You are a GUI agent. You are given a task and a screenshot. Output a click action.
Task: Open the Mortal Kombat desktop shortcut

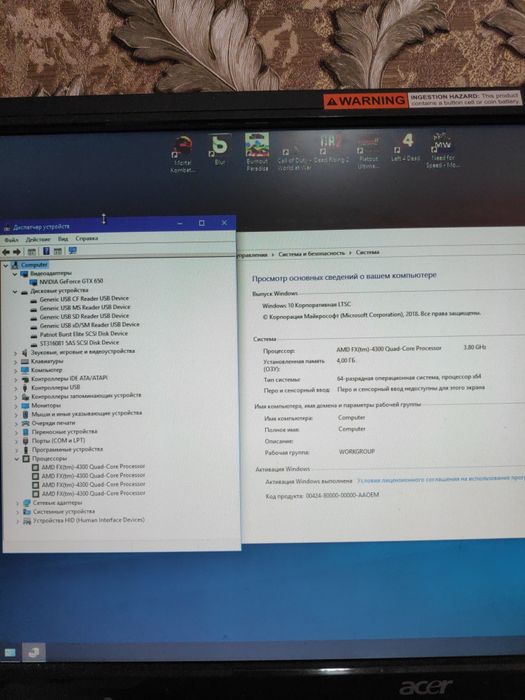[x=183, y=154]
